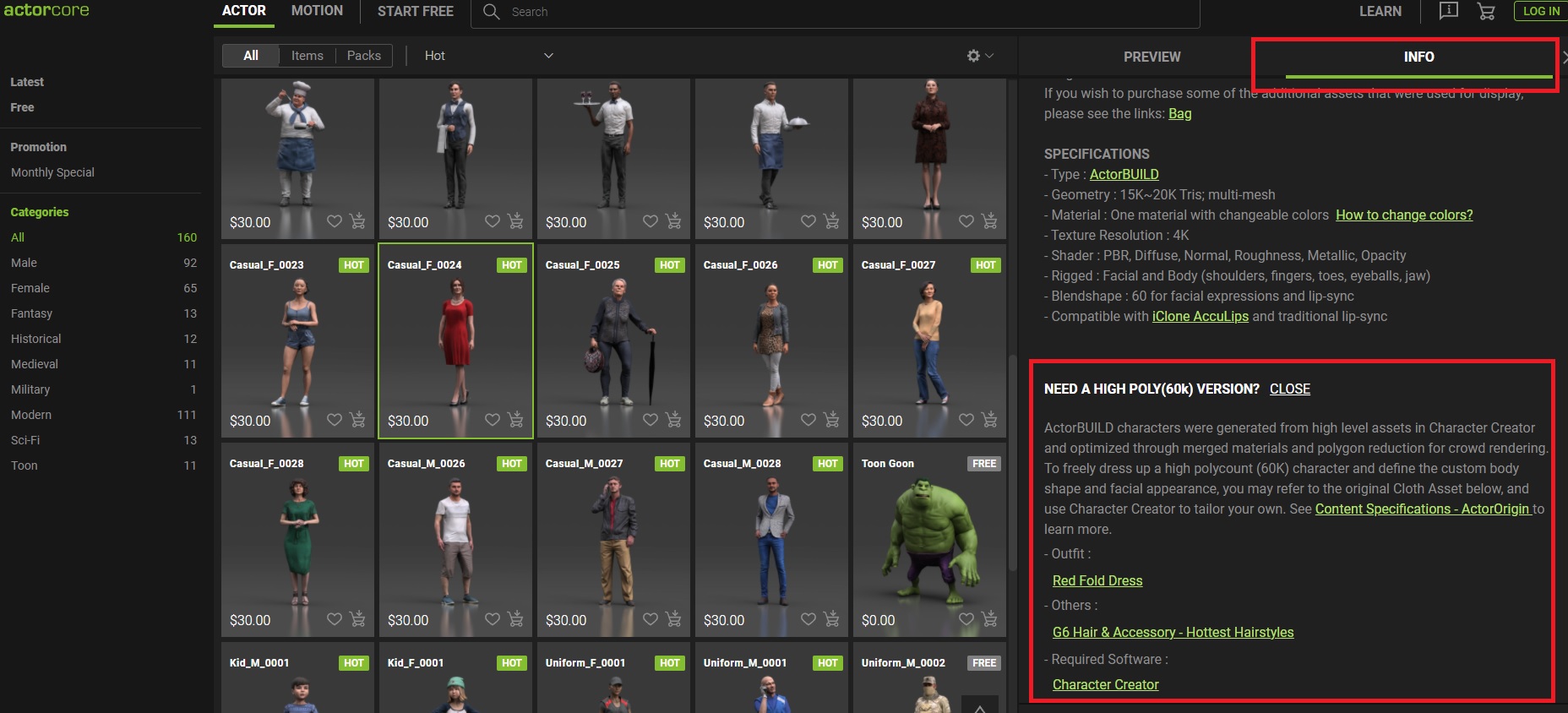This screenshot has width=1568, height=713.
Task: Open the Hot sort dropdown
Action: pyautogui.click(x=489, y=56)
